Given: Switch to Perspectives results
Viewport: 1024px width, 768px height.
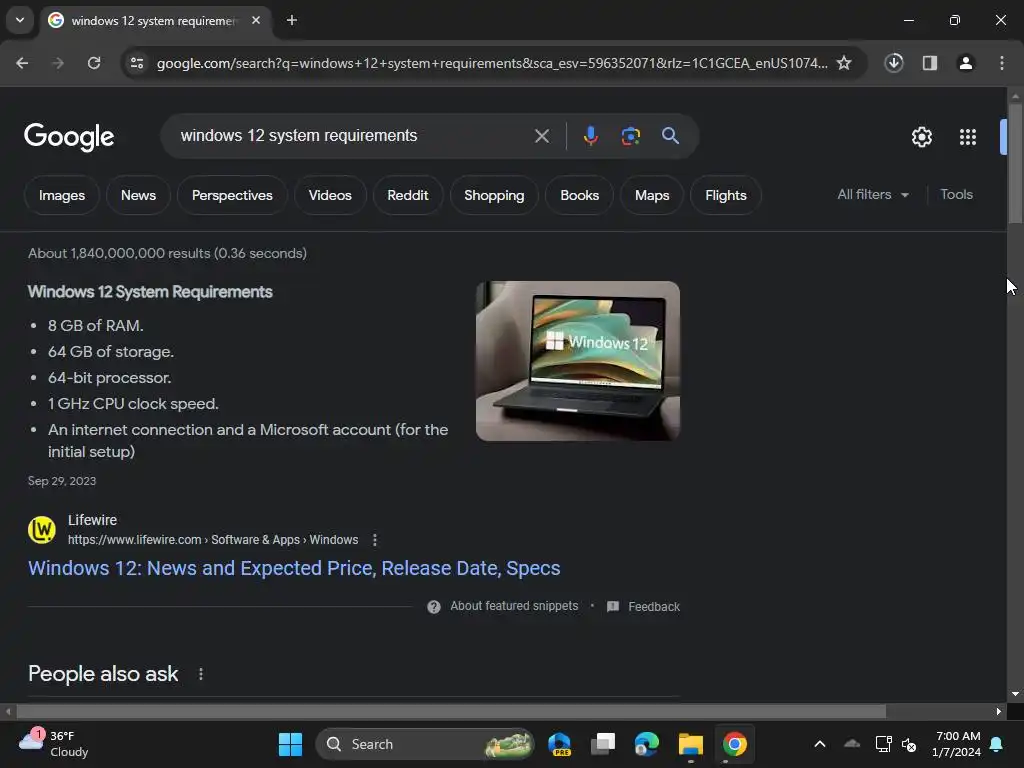Looking at the screenshot, I should [x=232, y=195].
